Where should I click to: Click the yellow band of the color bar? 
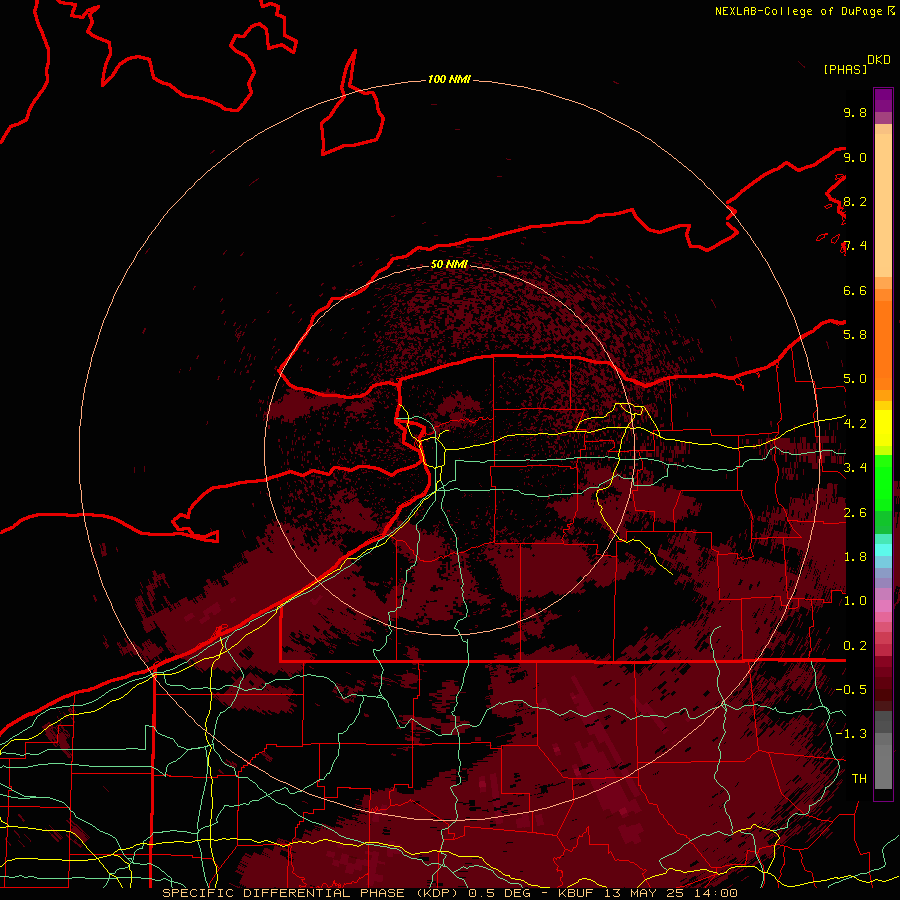coord(883,428)
